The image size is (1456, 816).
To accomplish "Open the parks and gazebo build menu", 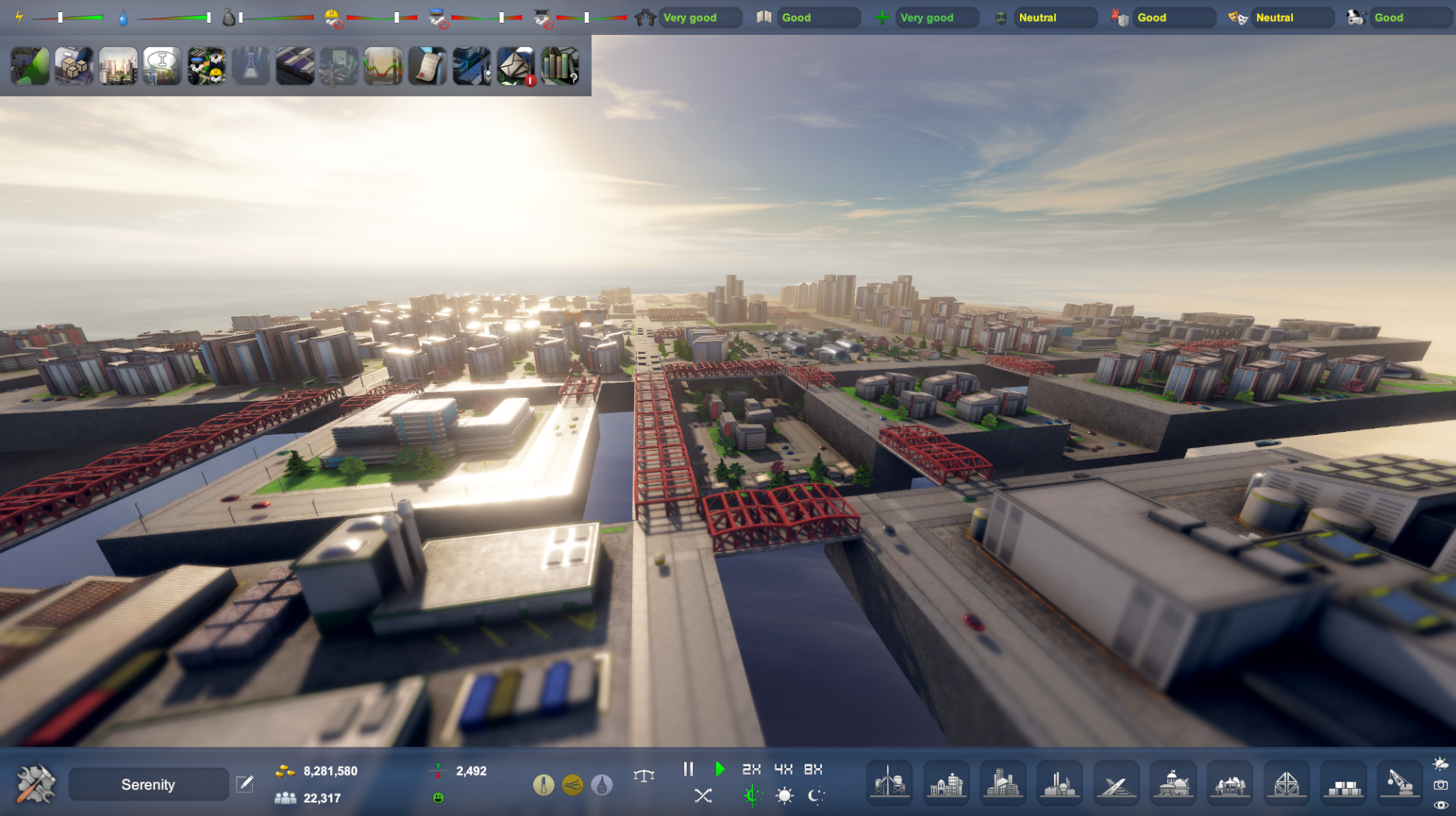I will tap(1230, 783).
